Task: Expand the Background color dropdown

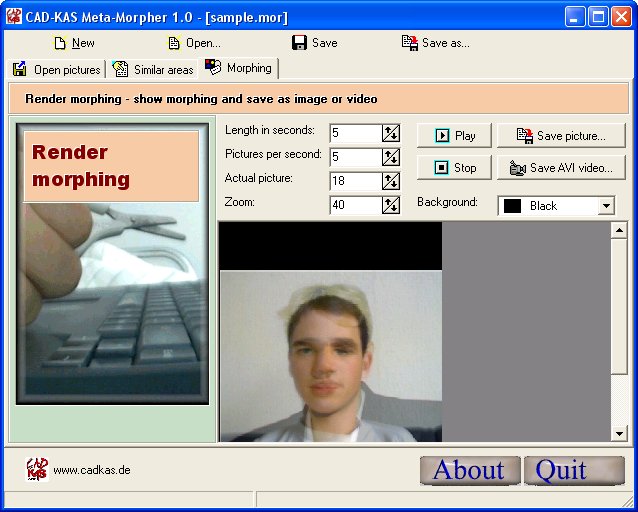Action: [606, 206]
